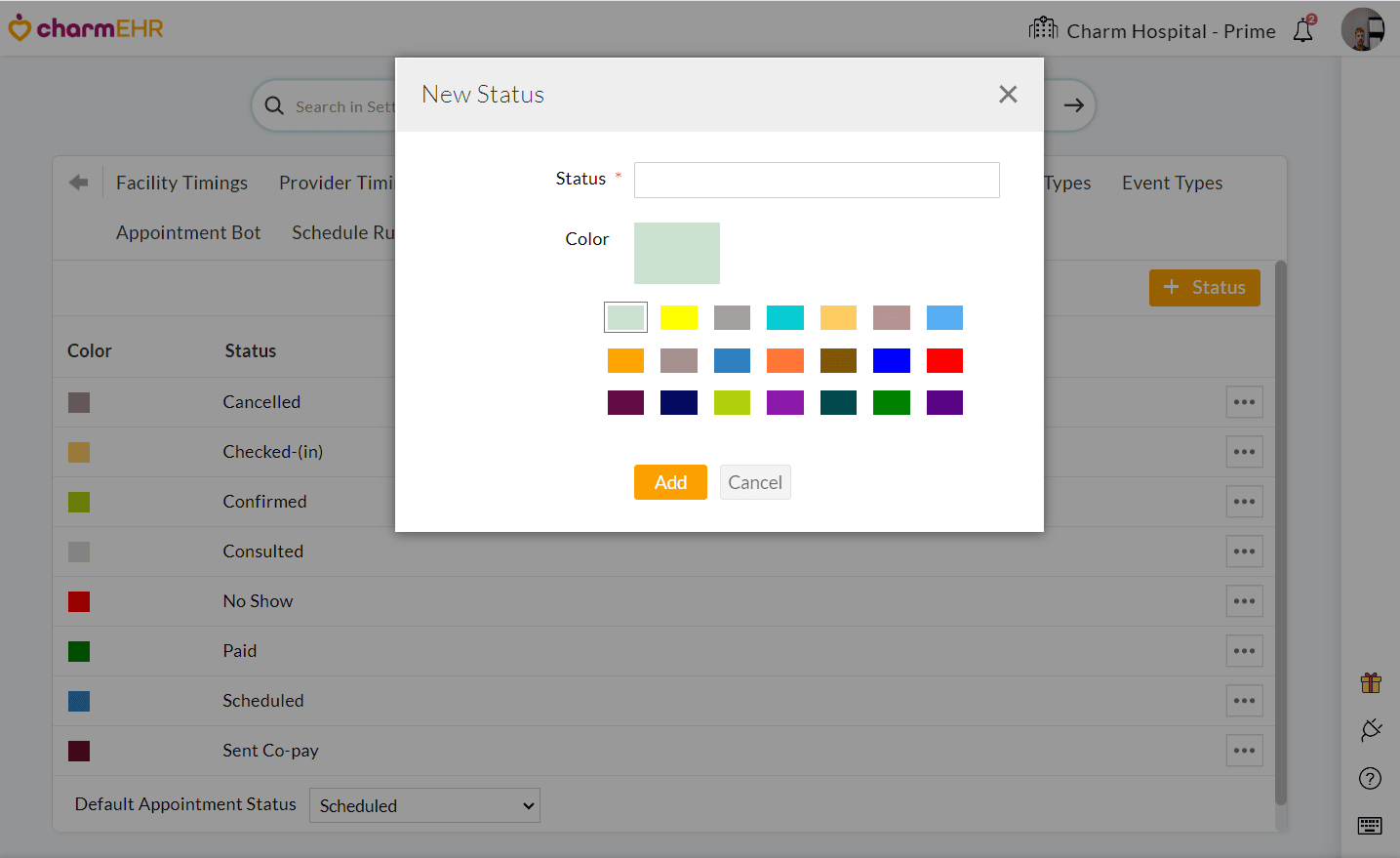Image resolution: width=1400 pixels, height=858 pixels.
Task: Switch to the Facility Timings tab
Action: [x=181, y=183]
